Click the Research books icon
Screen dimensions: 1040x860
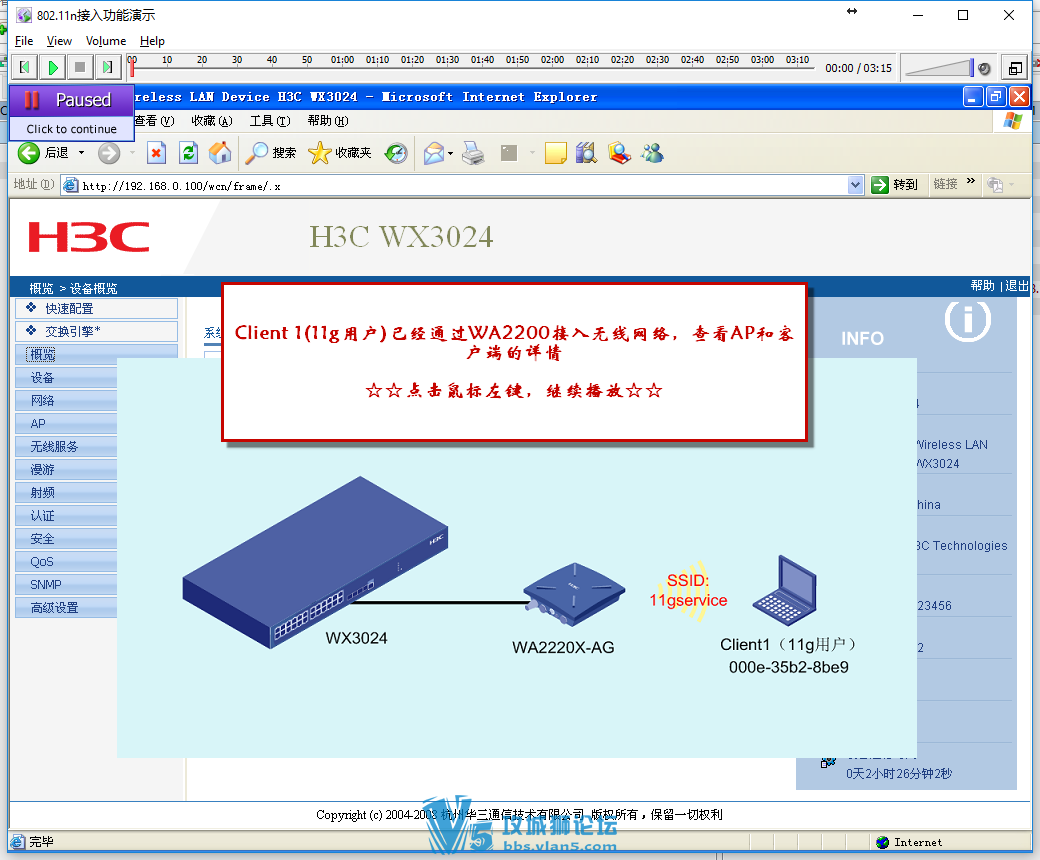[x=586, y=153]
